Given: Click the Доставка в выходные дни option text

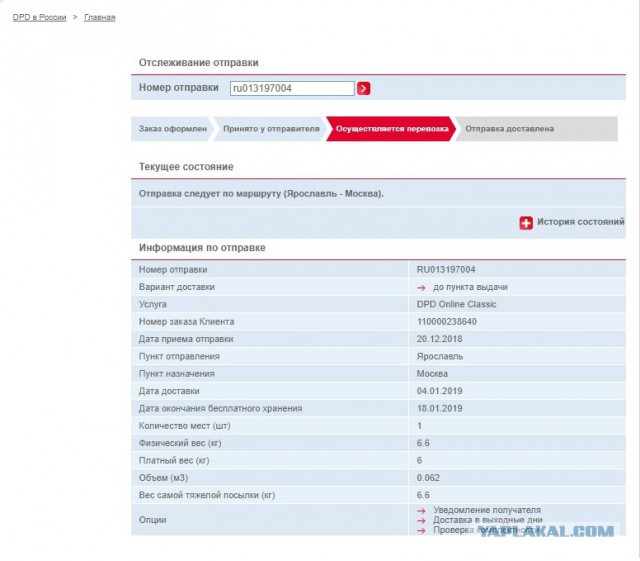Looking at the screenshot, I should pyautogui.click(x=487, y=520).
